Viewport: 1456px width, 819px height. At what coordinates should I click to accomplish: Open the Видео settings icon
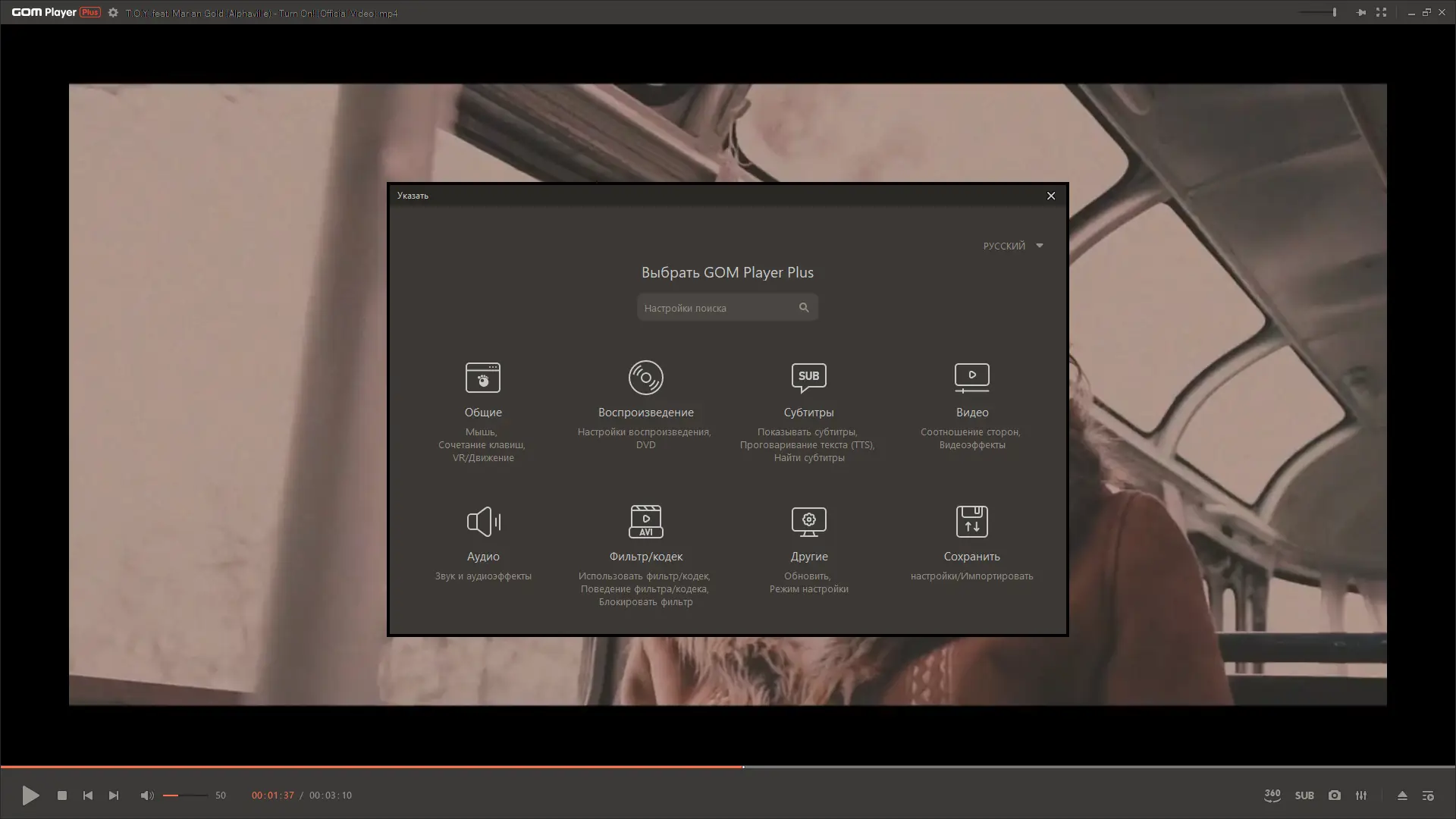971,378
